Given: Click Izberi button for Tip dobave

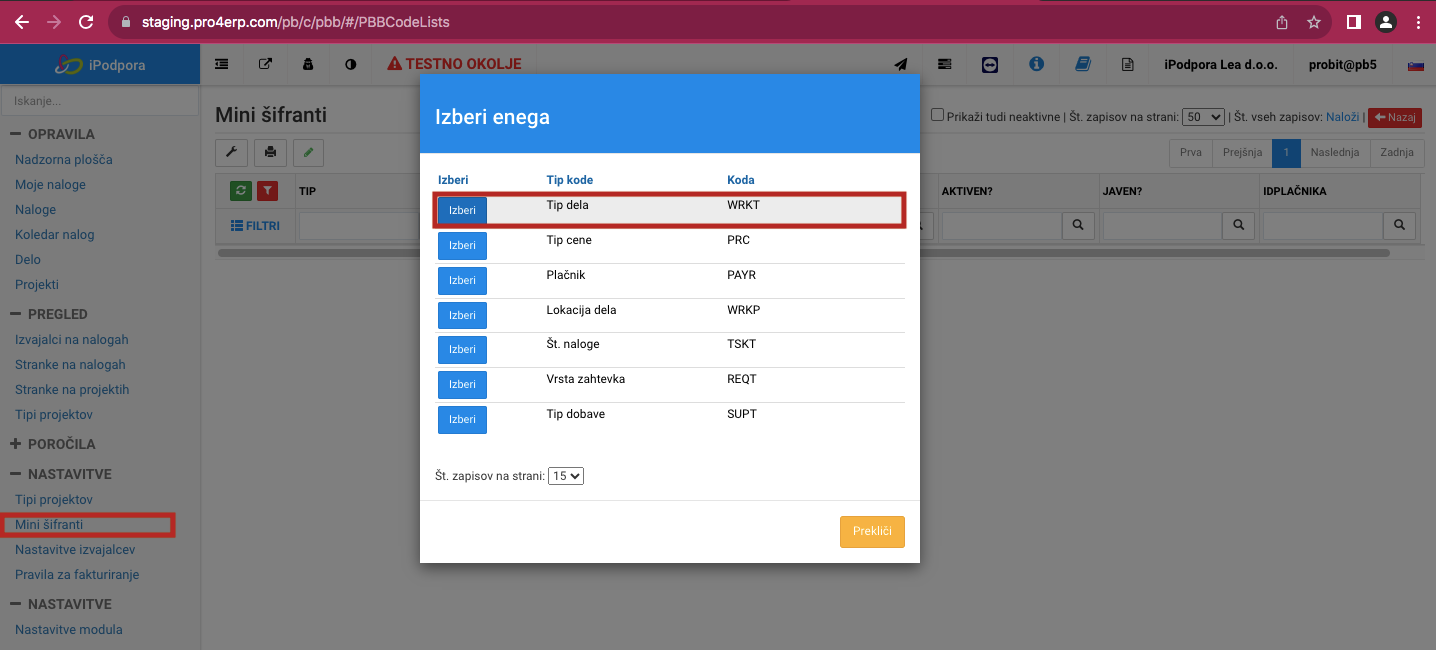Looking at the screenshot, I should [x=462, y=420].
